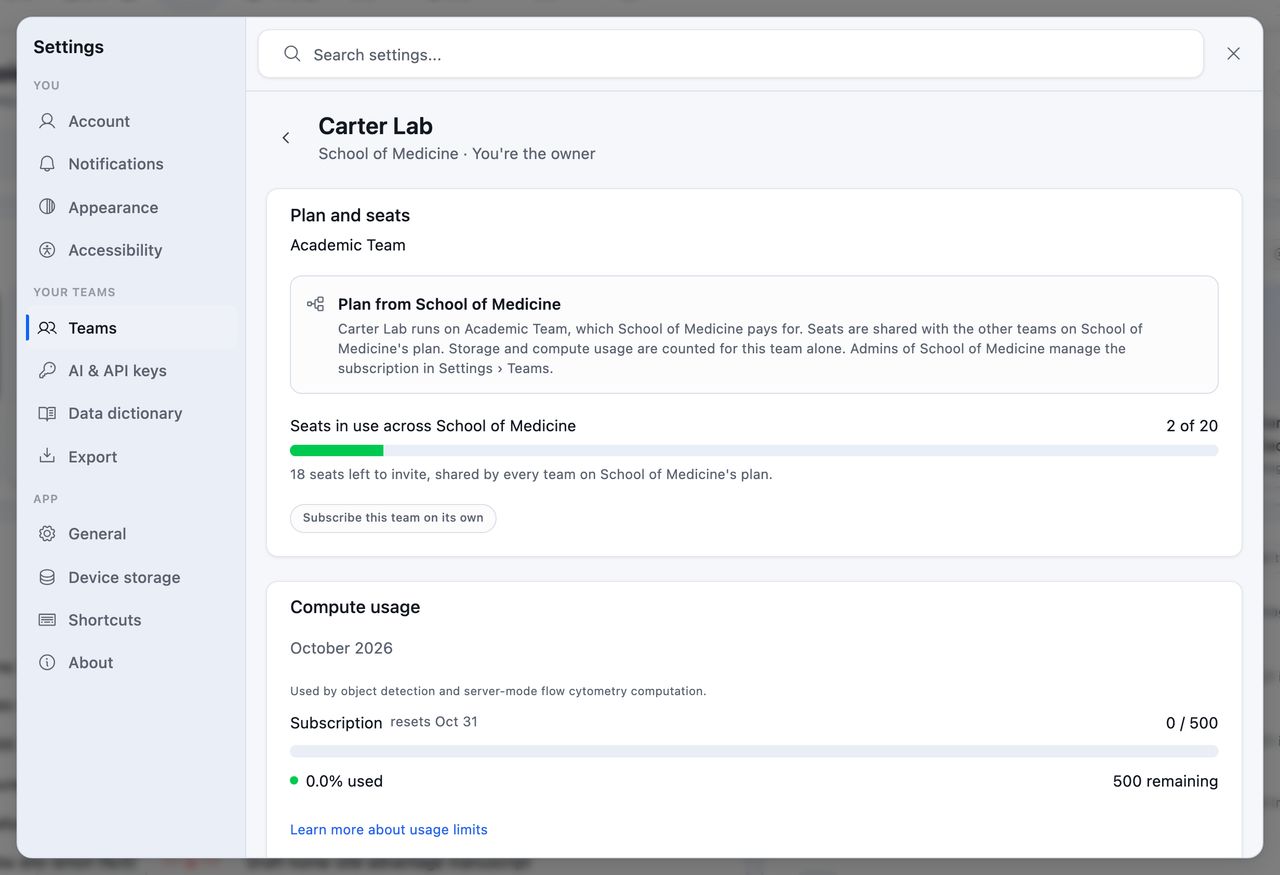
Task: Click Subscribe this team on its own
Action: point(393,518)
